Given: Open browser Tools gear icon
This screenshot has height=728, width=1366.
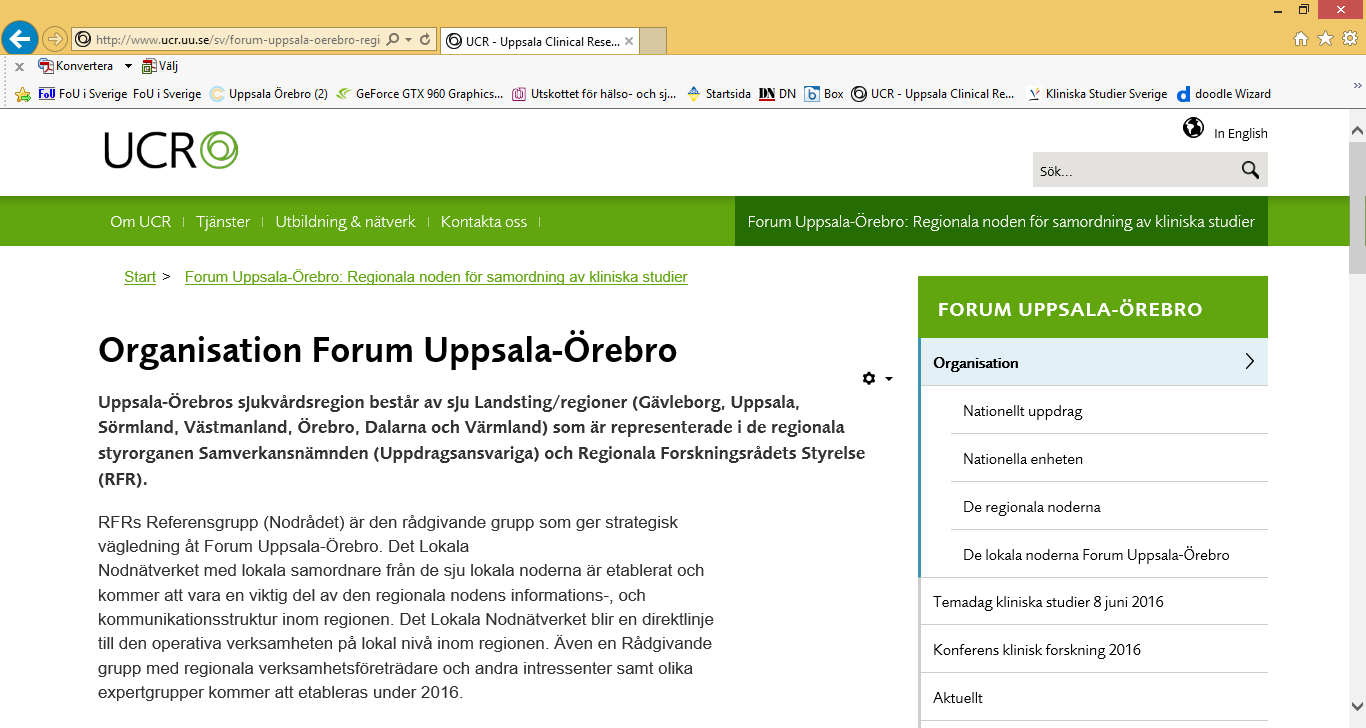Looking at the screenshot, I should pos(1349,39).
